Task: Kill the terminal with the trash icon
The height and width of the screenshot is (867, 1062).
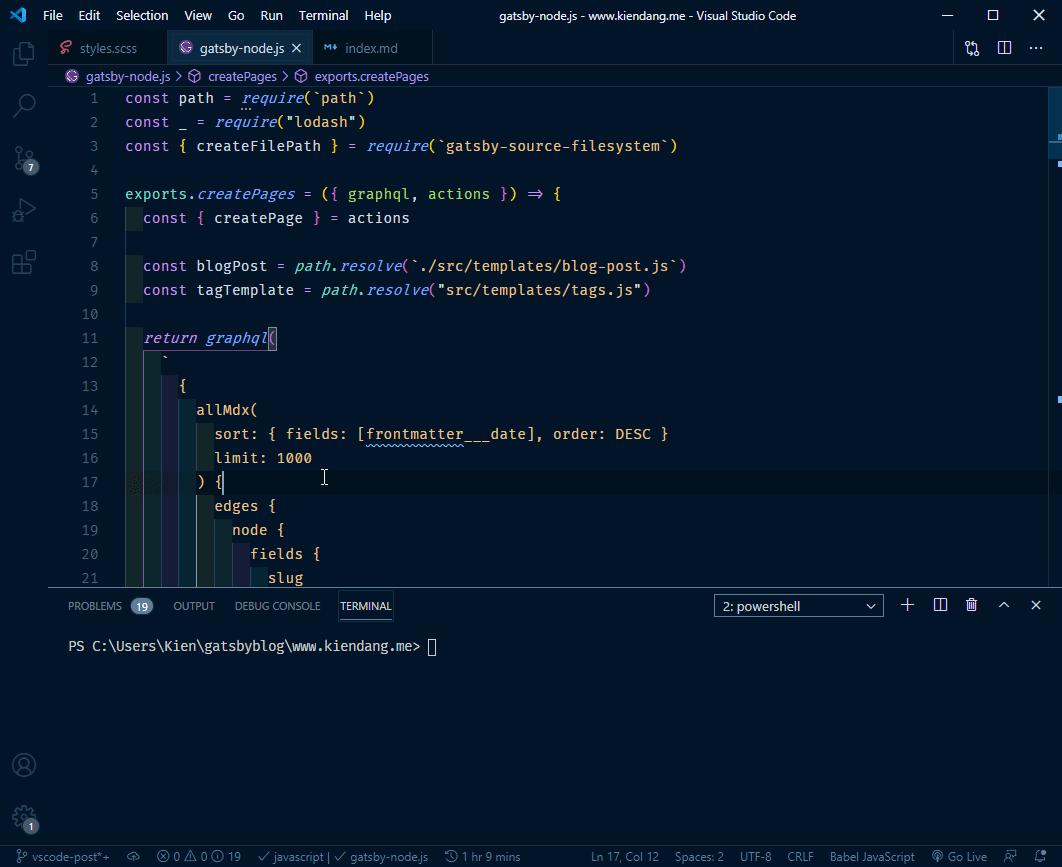Action: tap(971, 606)
